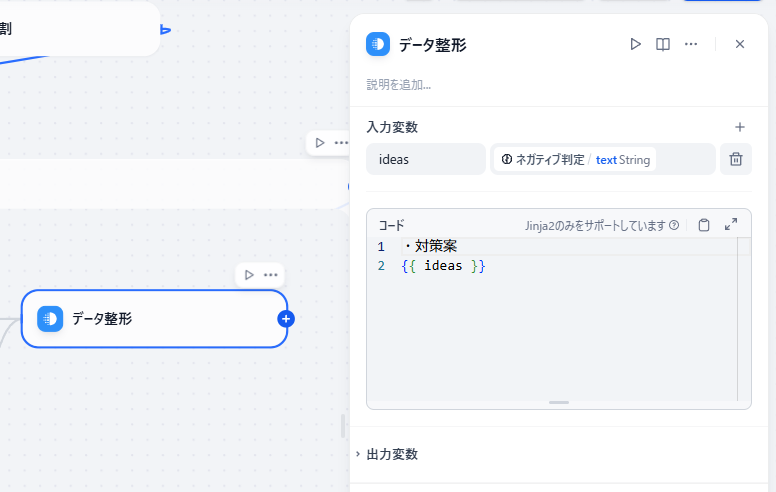Screen dimensions: 776x492
Task: Show the Jinja2 support help tooltip
Action: [674, 225]
